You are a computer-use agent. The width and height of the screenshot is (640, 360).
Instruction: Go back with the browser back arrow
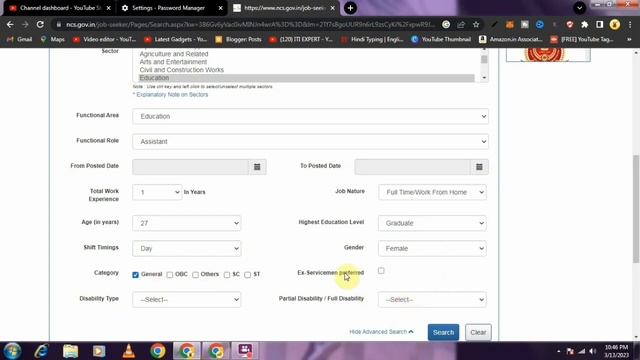(10, 24)
